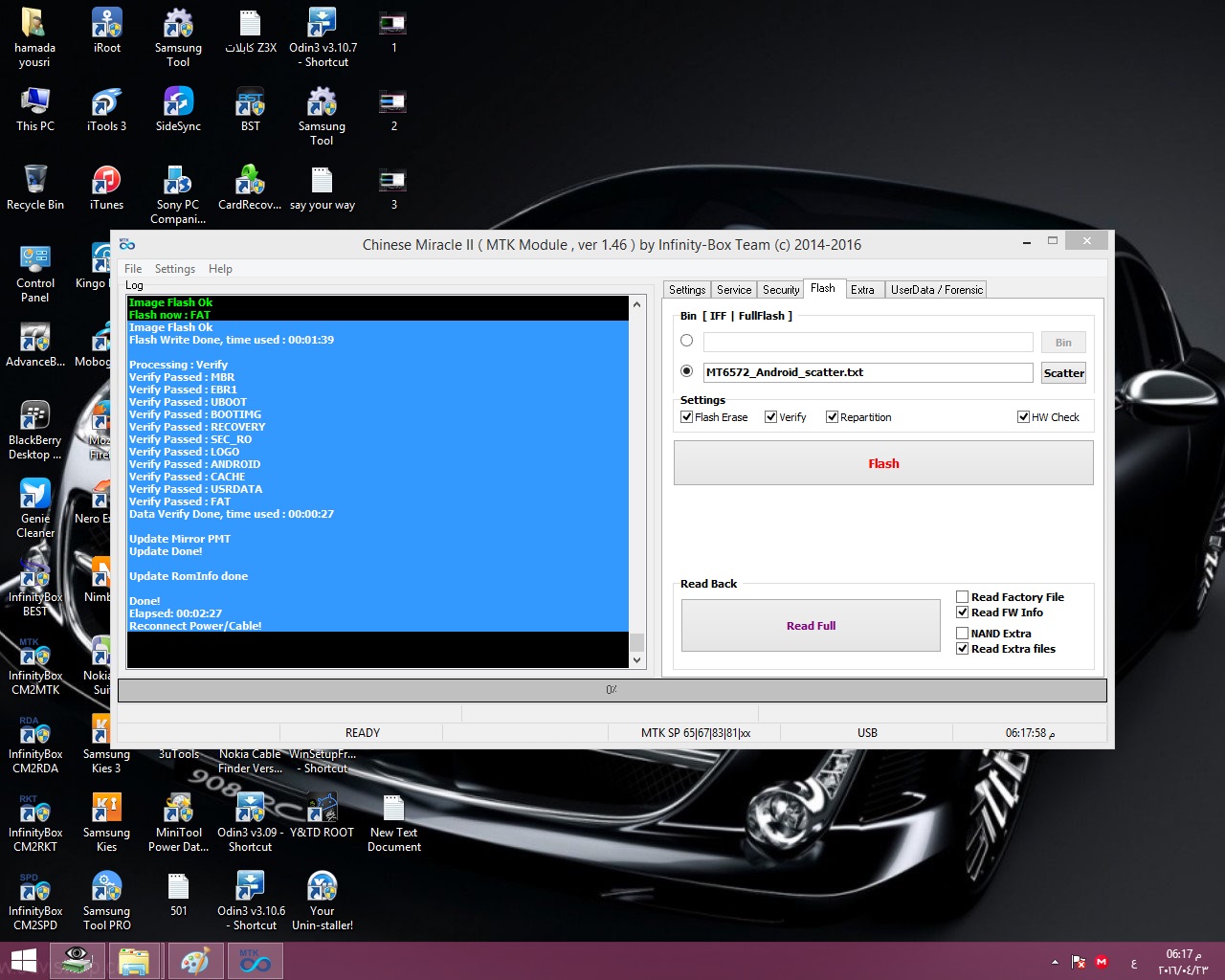The width and height of the screenshot is (1225, 980).
Task: Click log scrollbar up arrow
Action: pos(636,305)
